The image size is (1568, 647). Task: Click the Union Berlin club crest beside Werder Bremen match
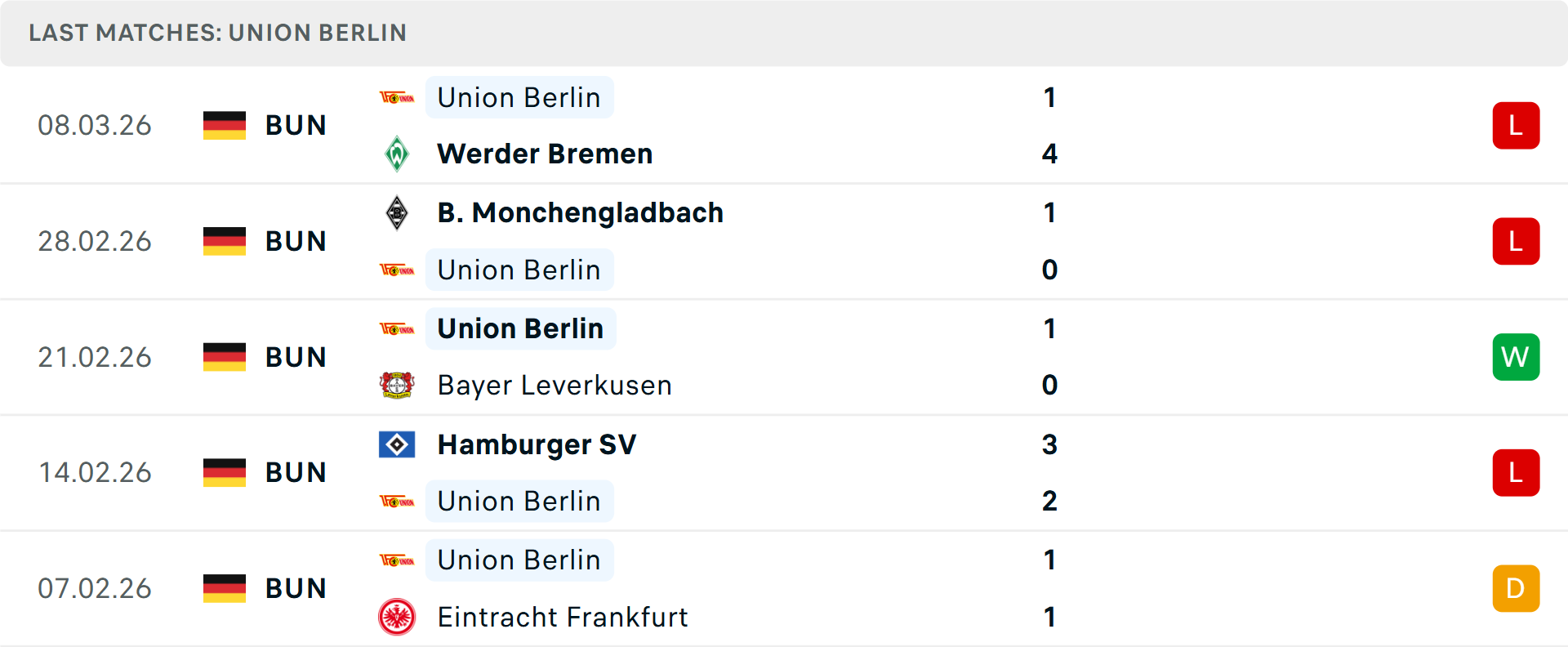click(x=398, y=97)
